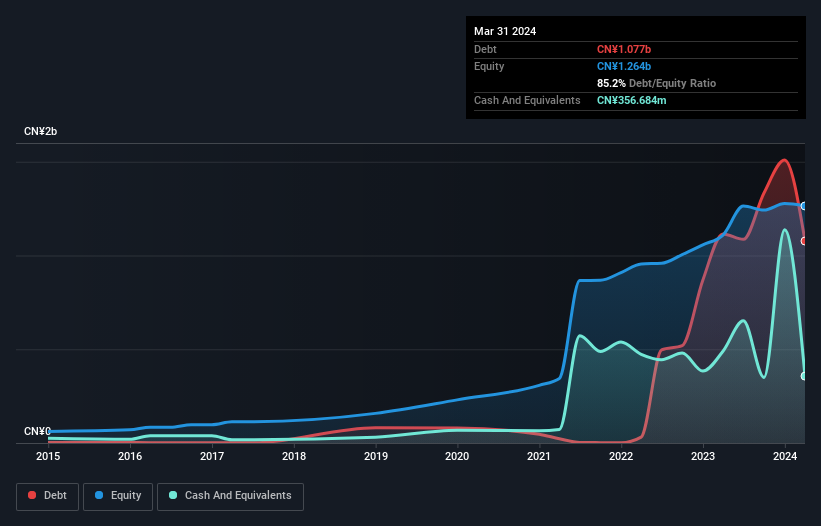Click the blue Equity endpoint marker on chart
Viewport: 821px width, 526px height.
tap(804, 206)
